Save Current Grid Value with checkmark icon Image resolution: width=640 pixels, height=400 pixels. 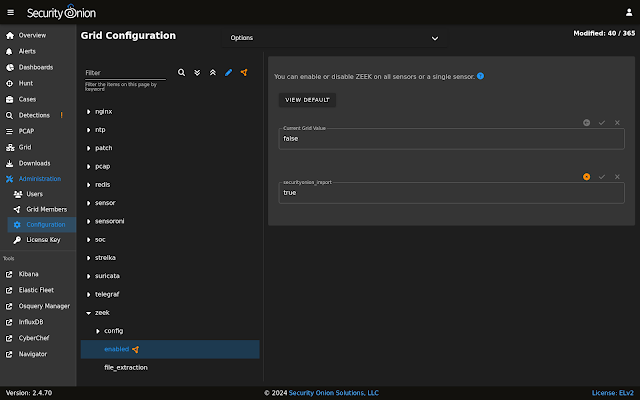[x=602, y=122]
